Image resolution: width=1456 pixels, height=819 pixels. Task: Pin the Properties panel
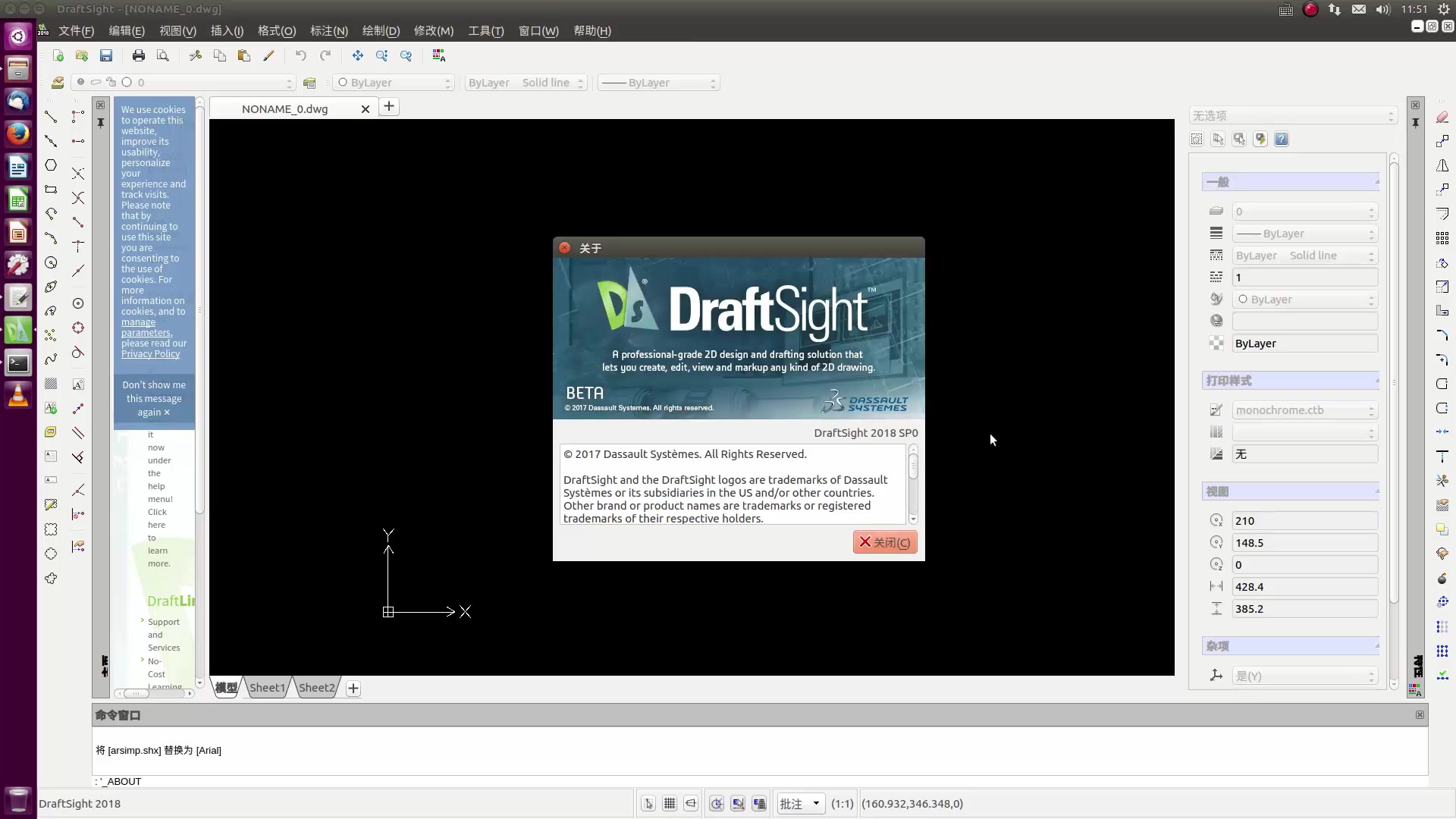tap(1415, 122)
